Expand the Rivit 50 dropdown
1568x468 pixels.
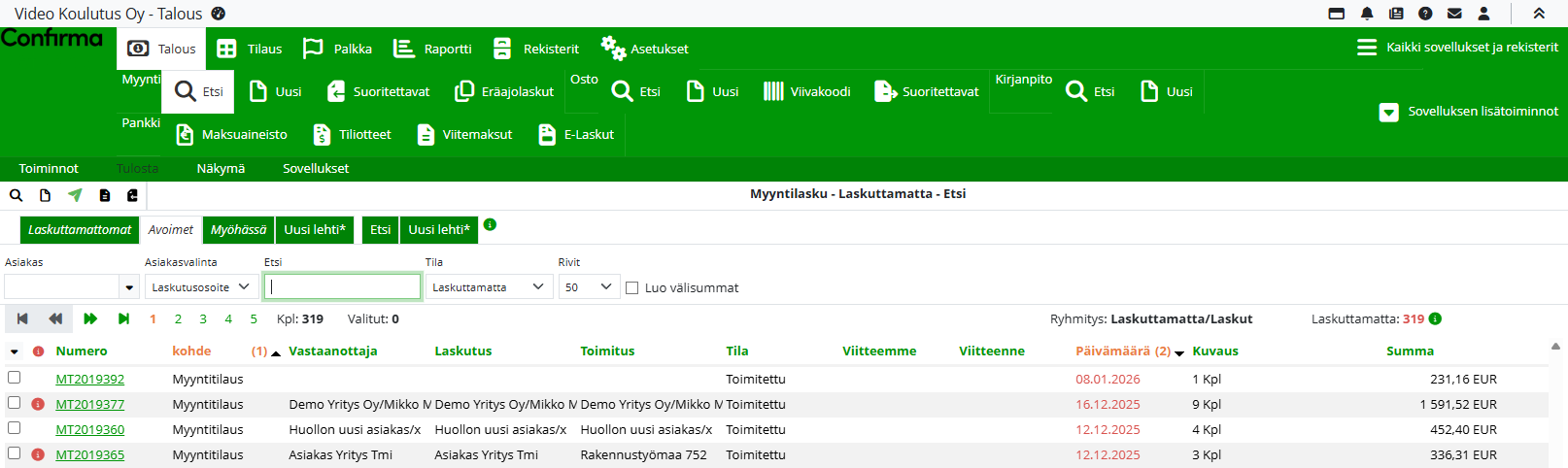[x=589, y=287]
